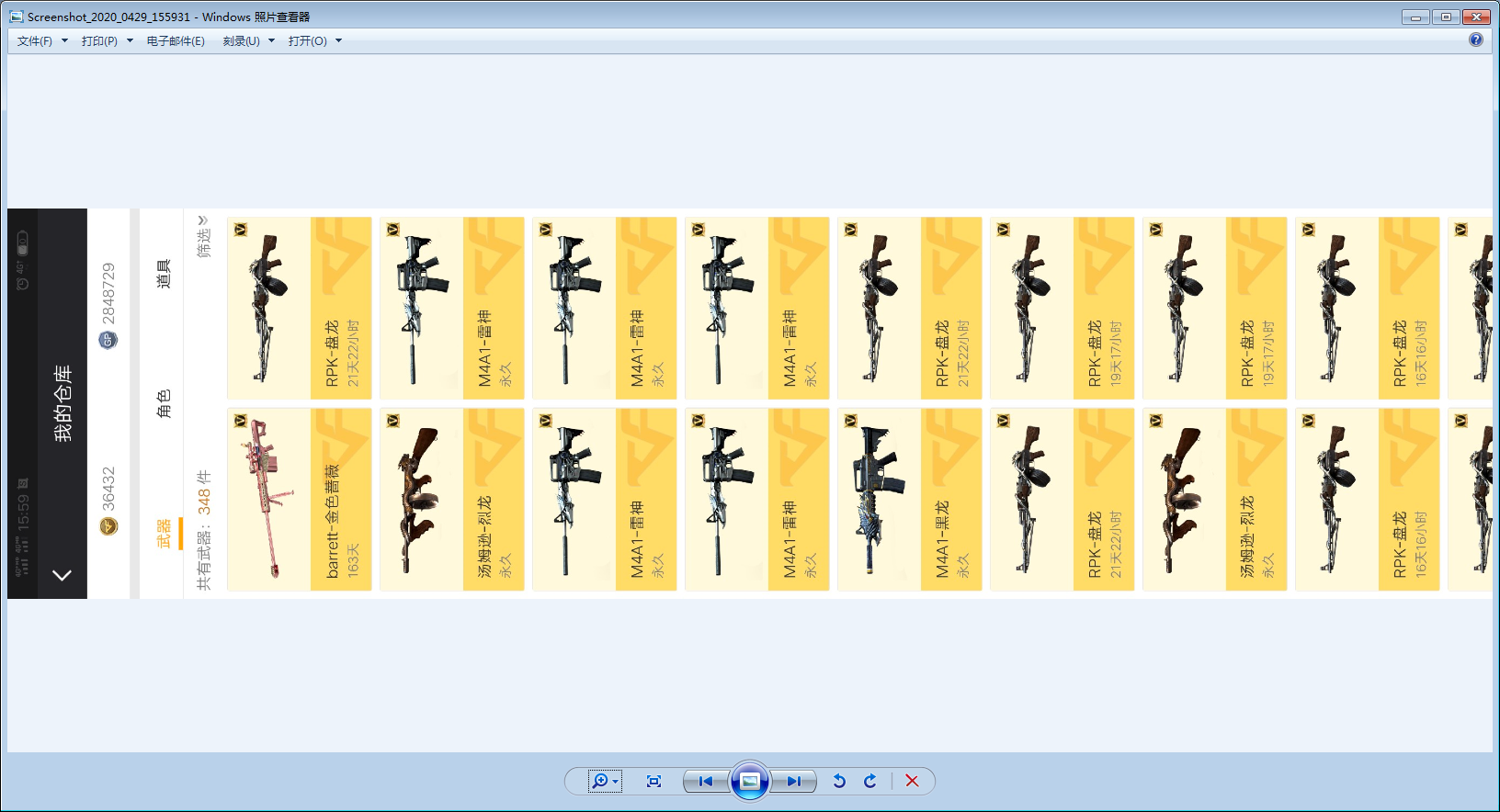Click the gold coin icon beside 36432
The width and height of the screenshot is (1500, 812).
click(108, 525)
